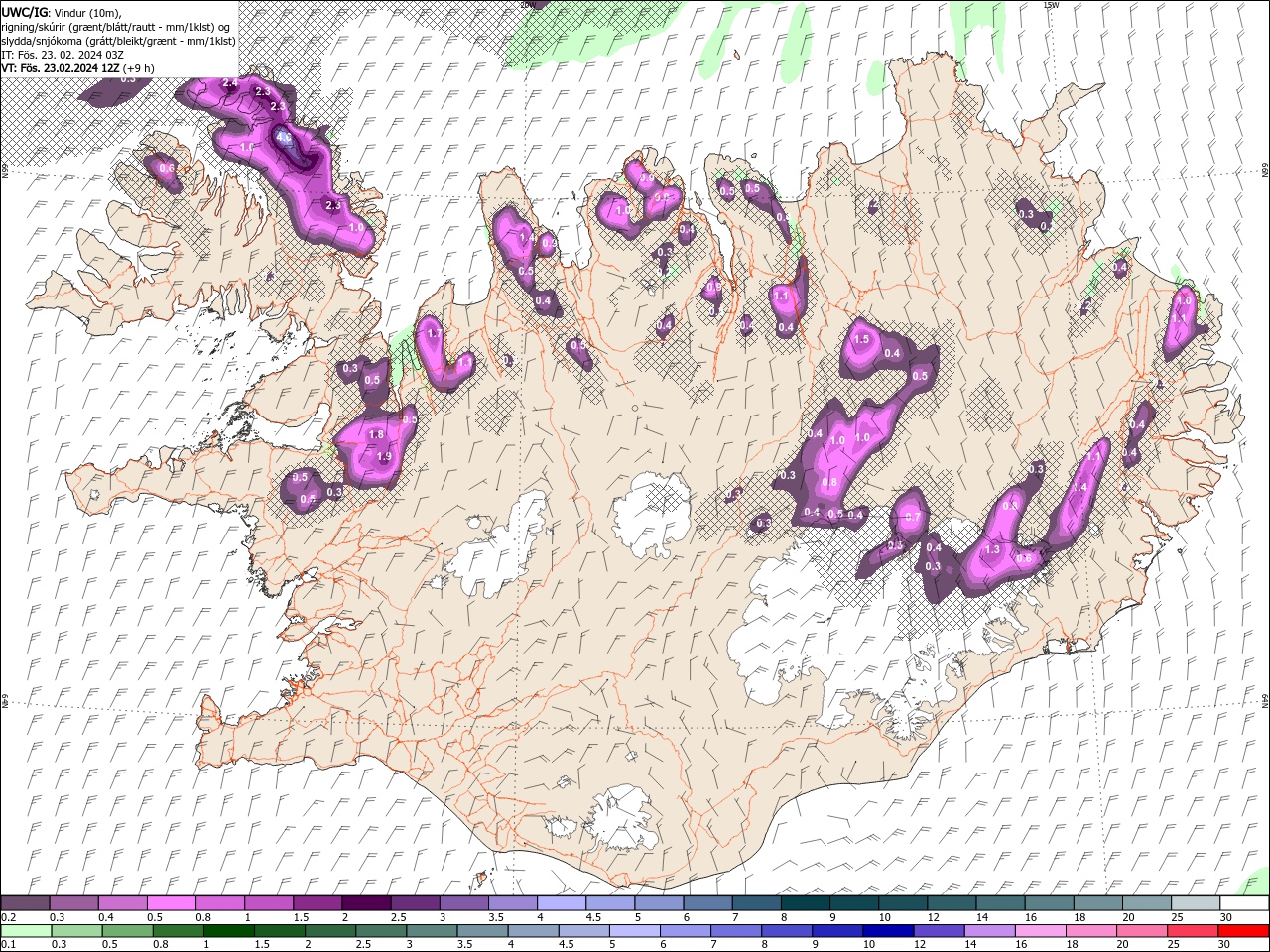Image resolution: width=1270 pixels, height=952 pixels.
Task: Click the 1.4 snowfall value in the east
Action: [1080, 488]
